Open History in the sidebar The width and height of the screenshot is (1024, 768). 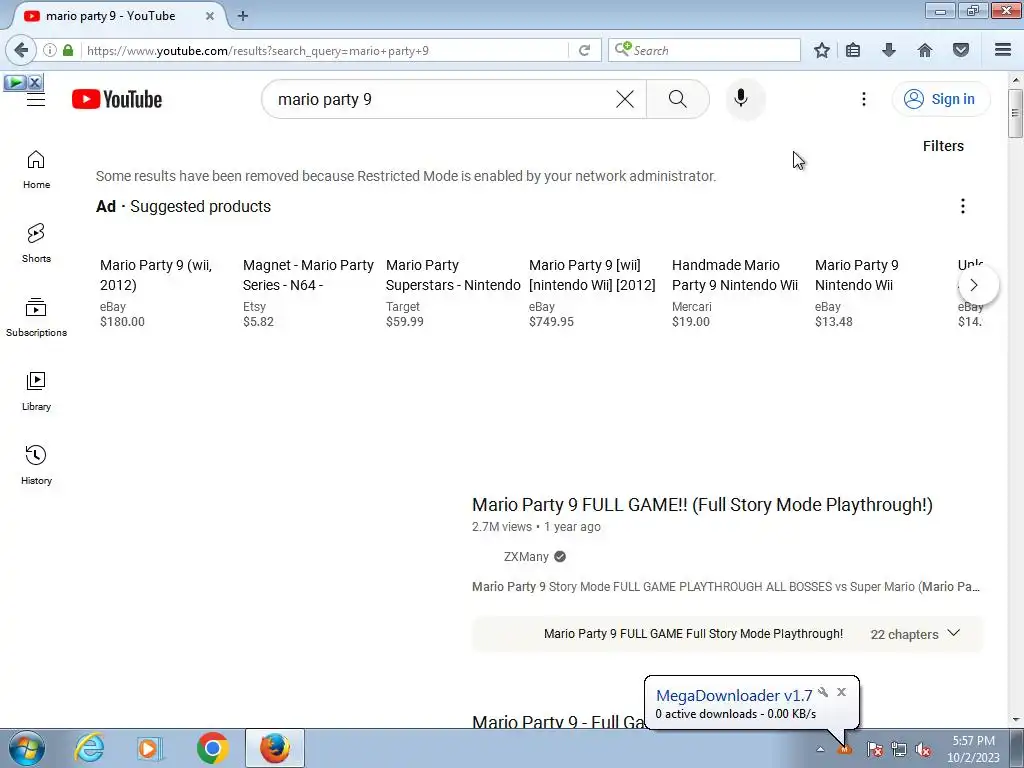(x=36, y=465)
